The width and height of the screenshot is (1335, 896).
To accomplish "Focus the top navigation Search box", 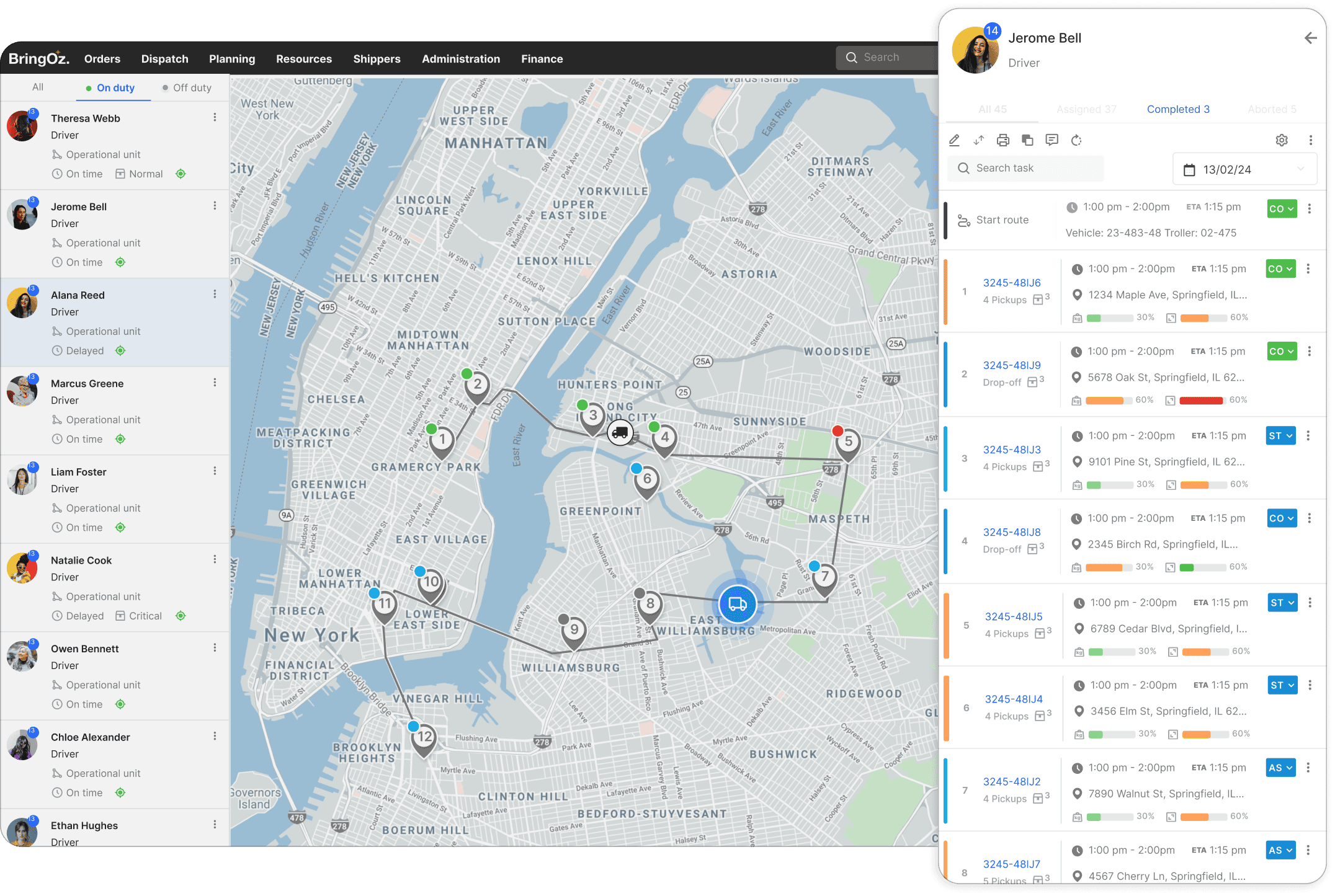I will point(887,57).
